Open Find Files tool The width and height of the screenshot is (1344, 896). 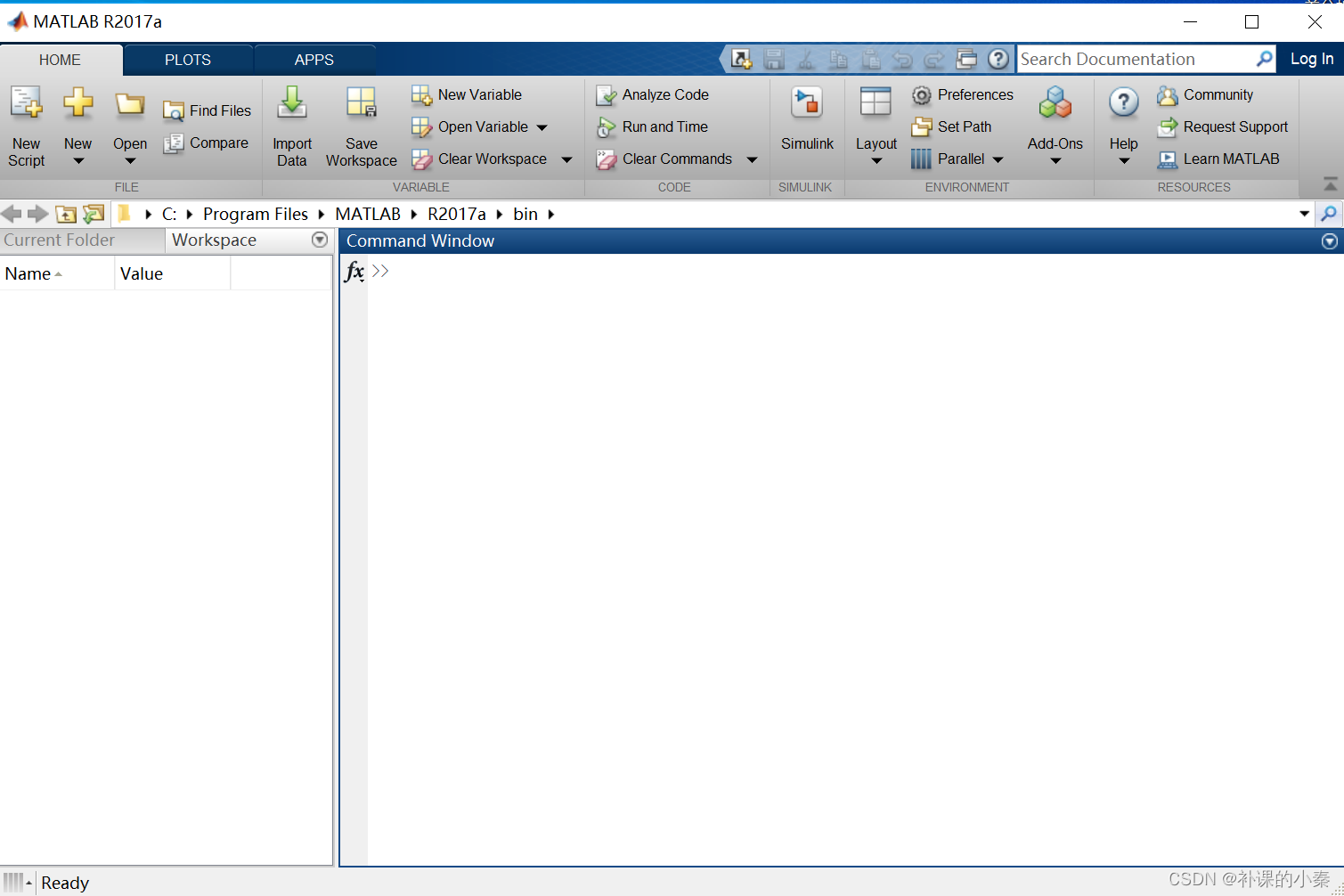coord(208,110)
